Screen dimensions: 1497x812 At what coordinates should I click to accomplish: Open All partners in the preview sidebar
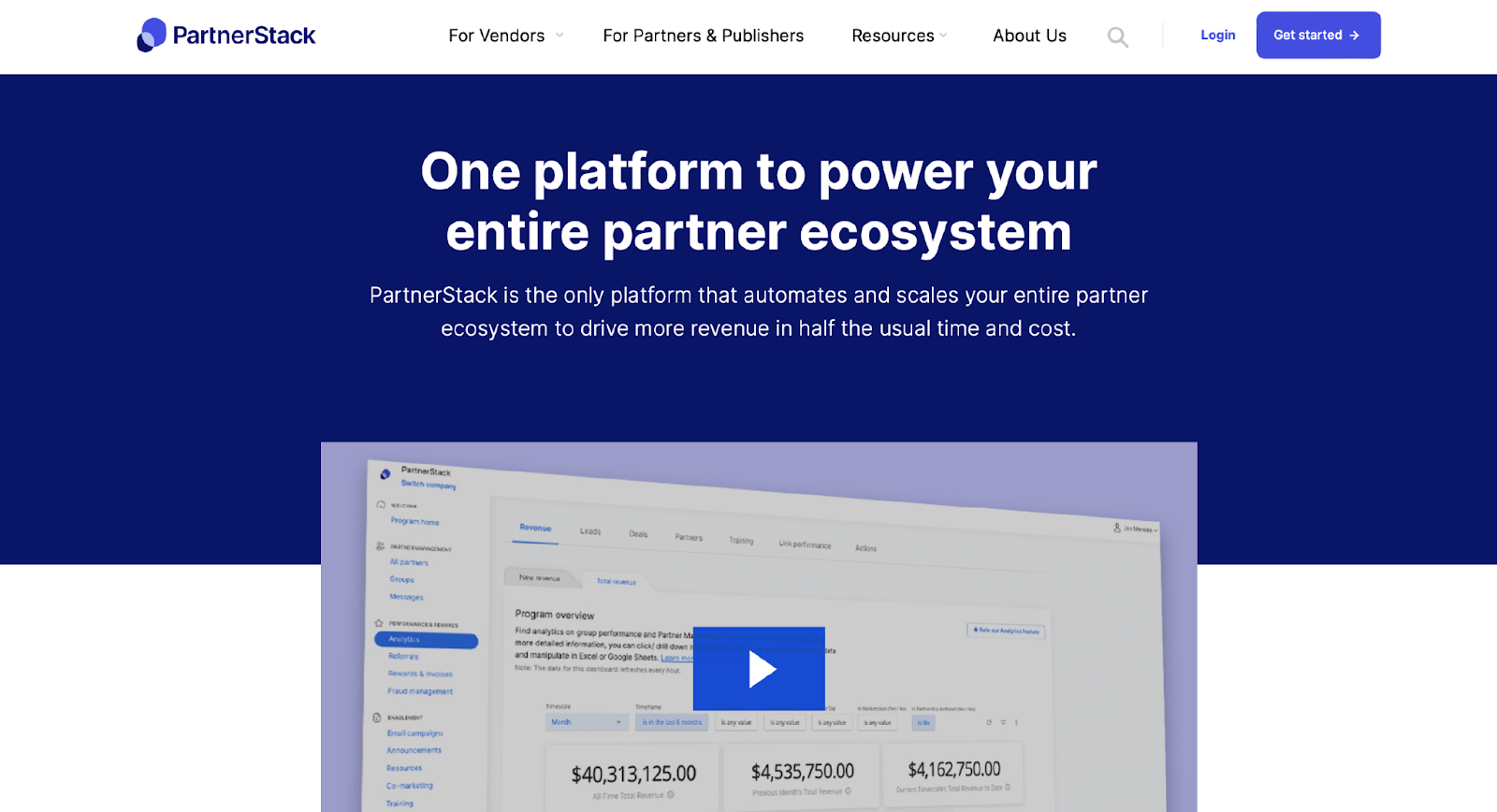point(409,563)
